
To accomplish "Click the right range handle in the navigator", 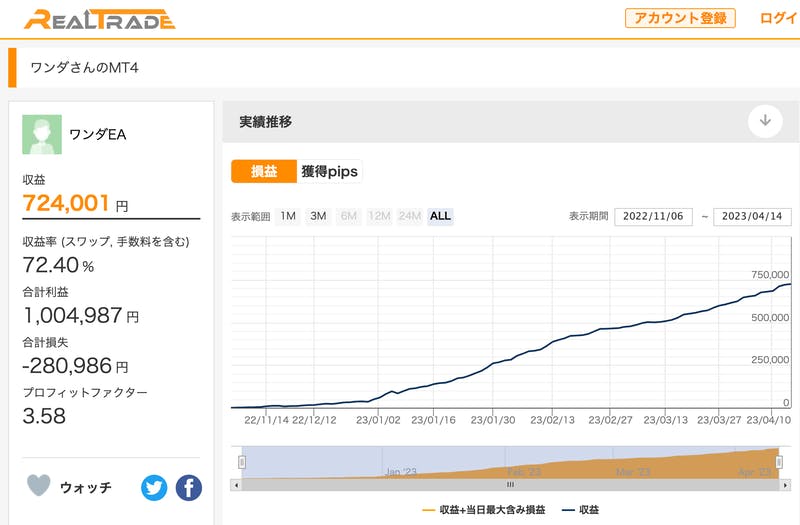I will (779, 462).
